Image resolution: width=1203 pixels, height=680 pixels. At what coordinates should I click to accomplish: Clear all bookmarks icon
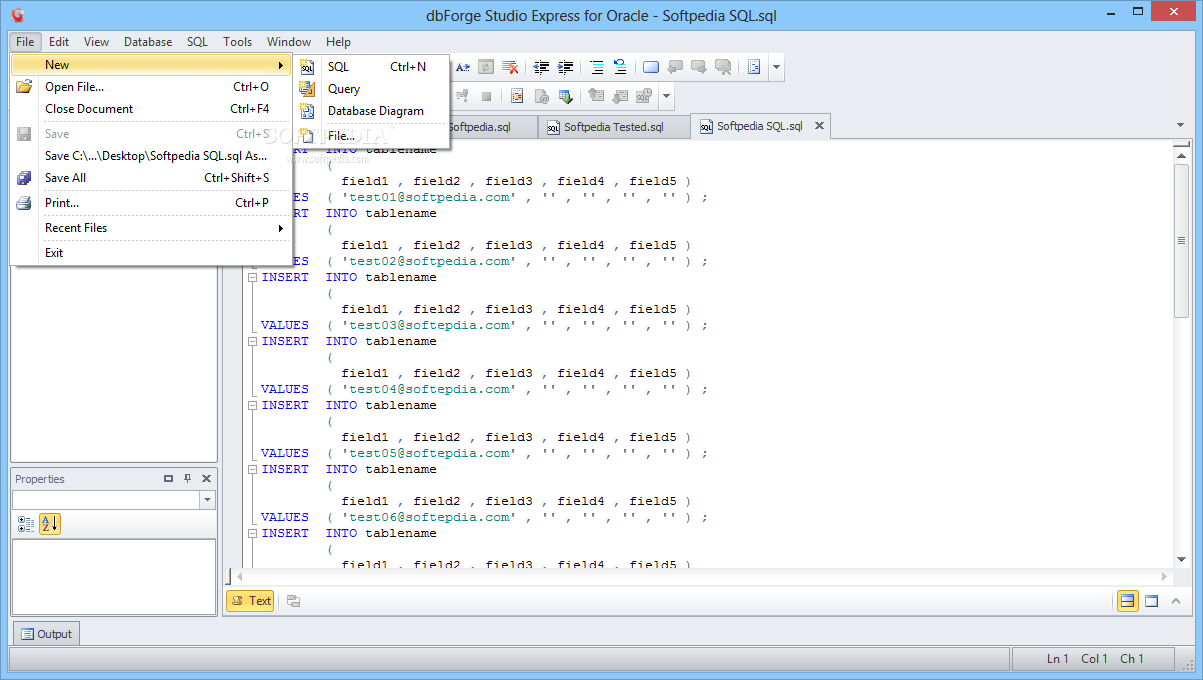pos(722,67)
